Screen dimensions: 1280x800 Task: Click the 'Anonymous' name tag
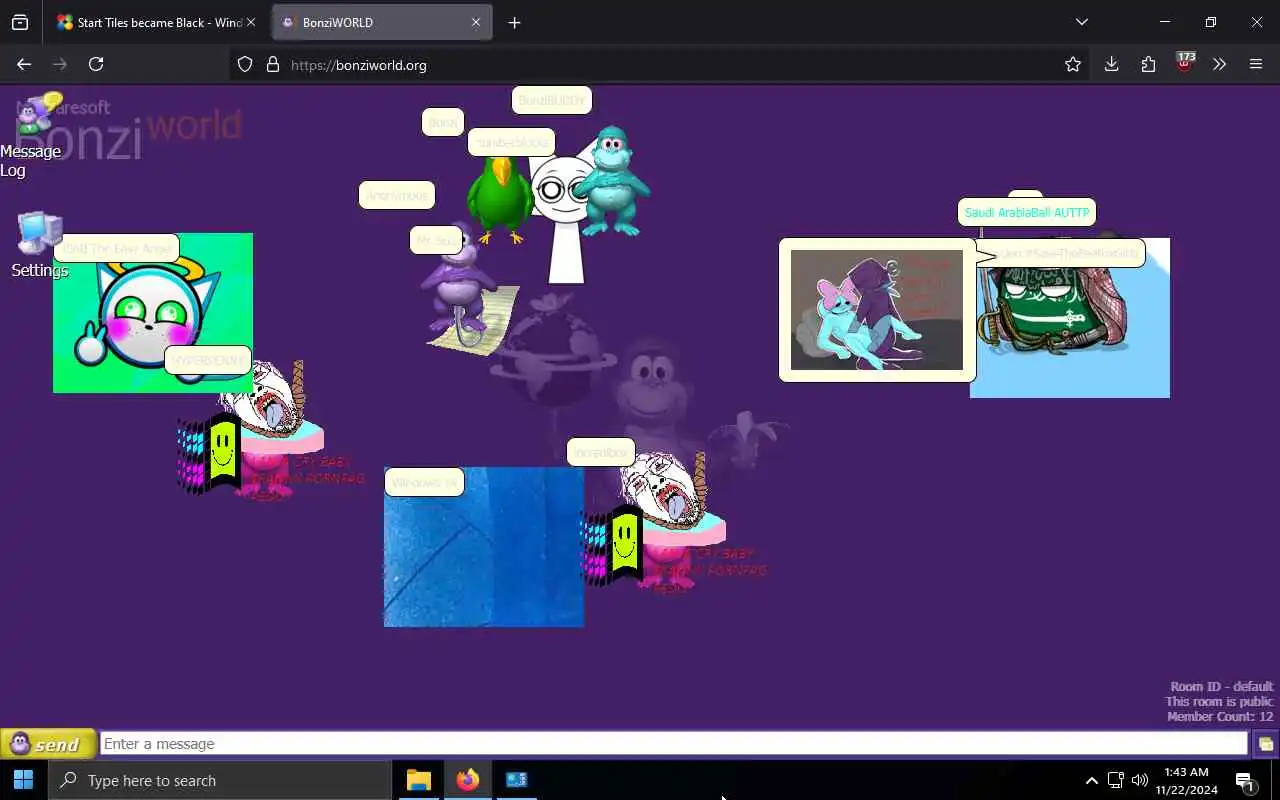397,195
